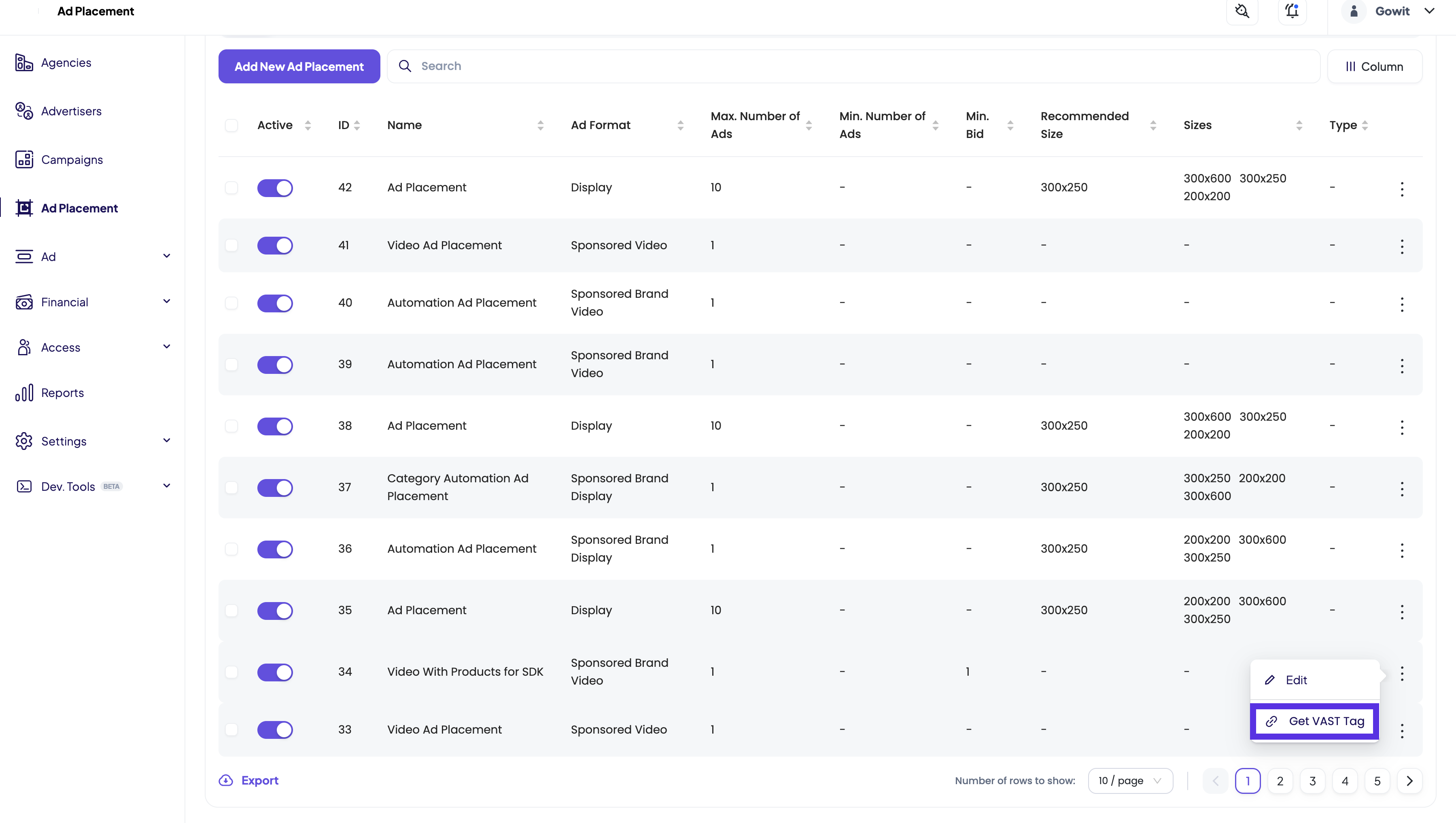
Task: Open the Gowit account dropdown
Action: [1393, 11]
